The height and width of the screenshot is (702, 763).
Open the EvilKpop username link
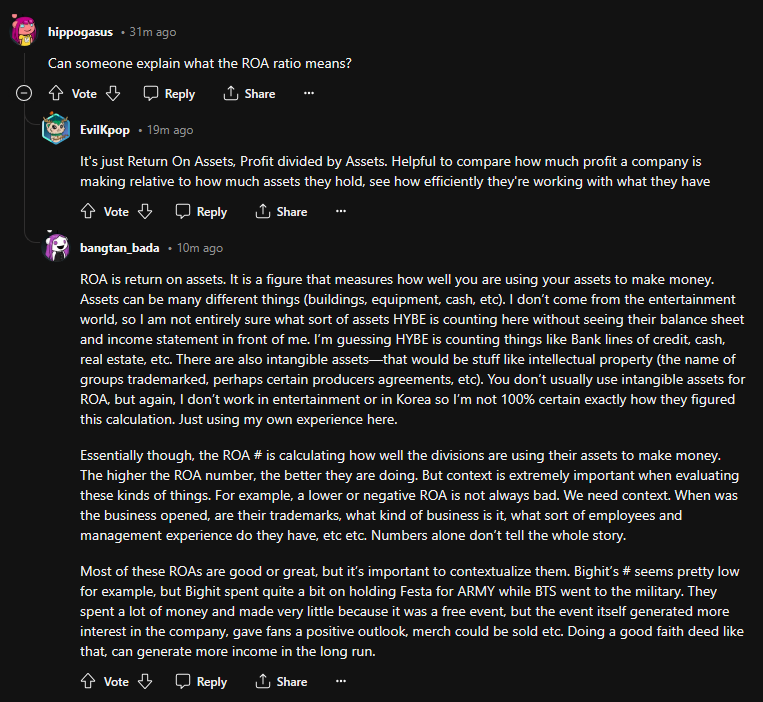(x=106, y=130)
